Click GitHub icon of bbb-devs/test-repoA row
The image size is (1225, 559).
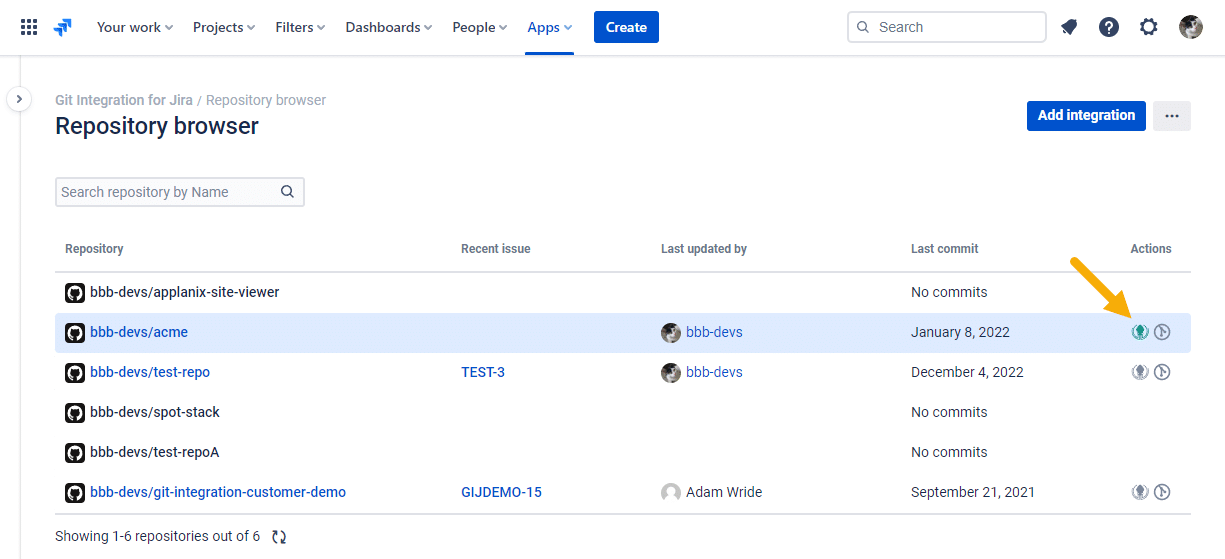point(75,453)
